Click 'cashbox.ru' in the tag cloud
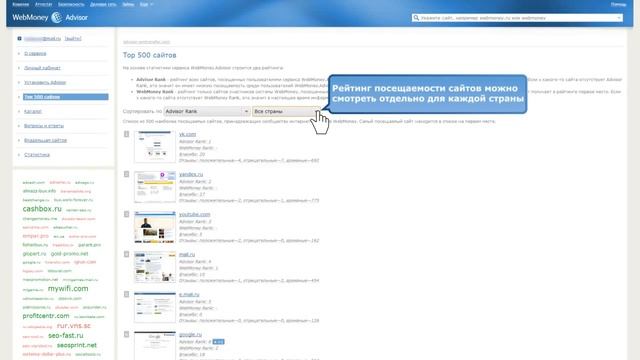640x360 pixels. [x=42, y=209]
